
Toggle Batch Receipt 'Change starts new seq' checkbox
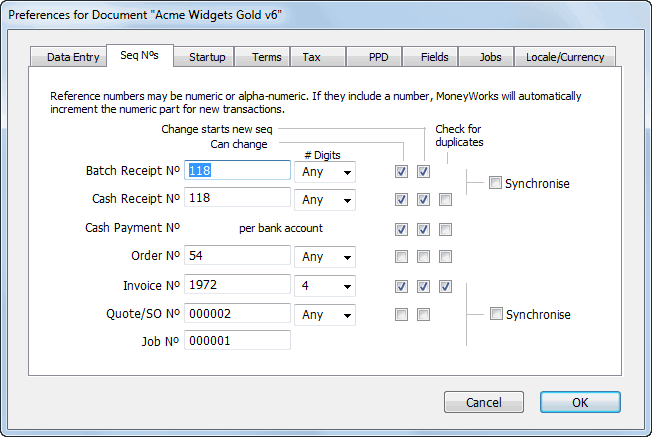pos(423,171)
